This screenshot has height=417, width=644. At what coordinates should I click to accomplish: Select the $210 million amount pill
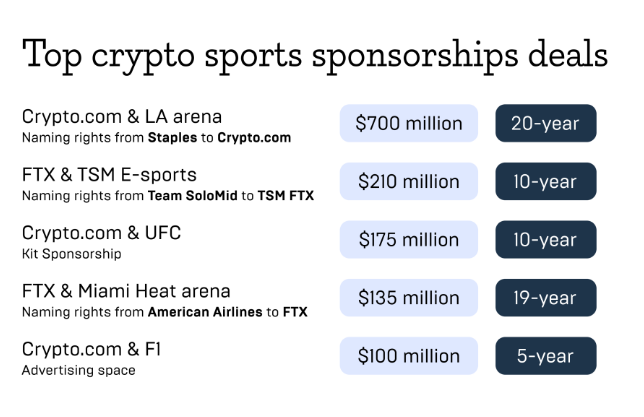tap(409, 182)
